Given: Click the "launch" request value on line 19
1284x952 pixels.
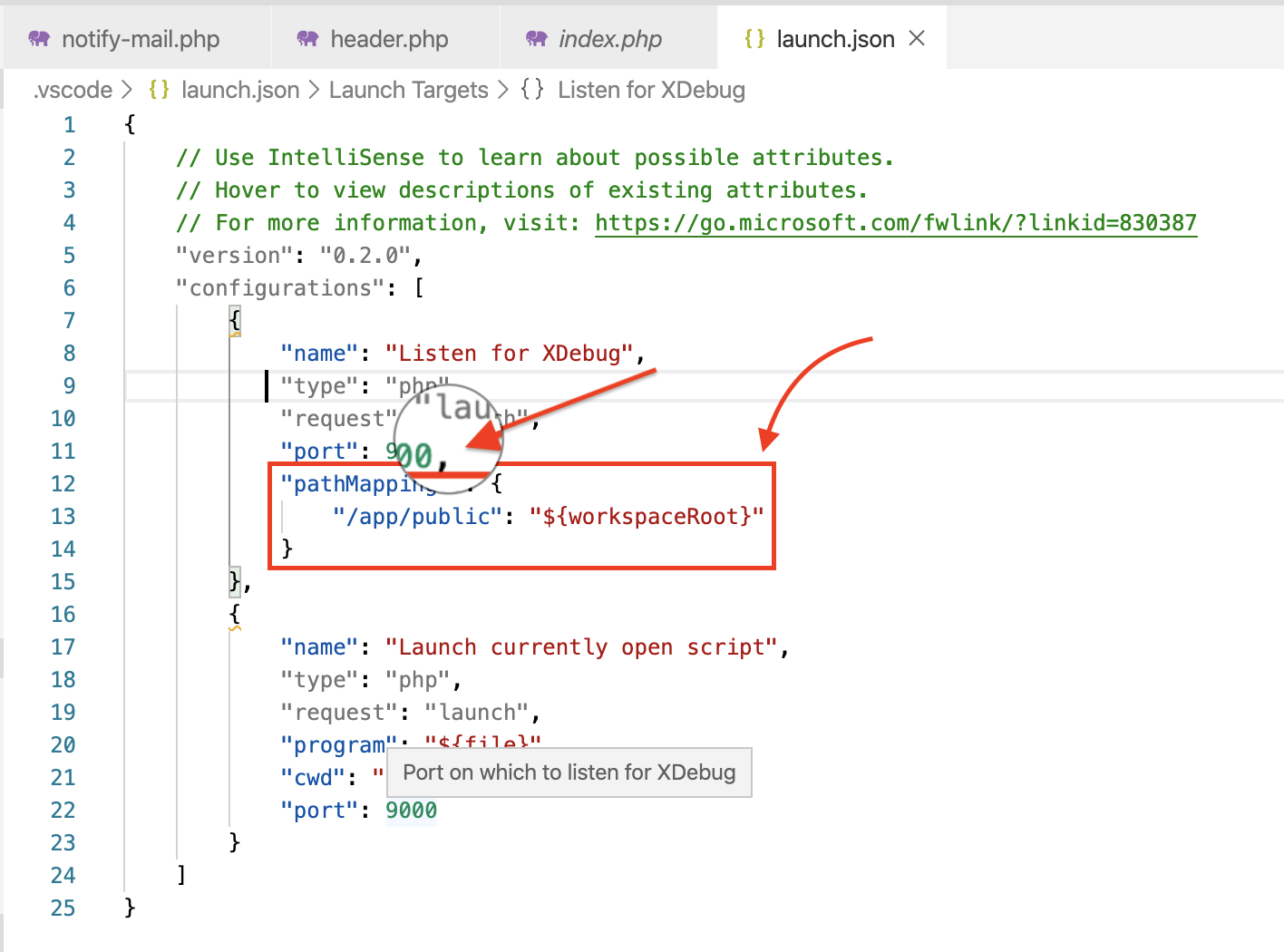Looking at the screenshot, I should 477,713.
